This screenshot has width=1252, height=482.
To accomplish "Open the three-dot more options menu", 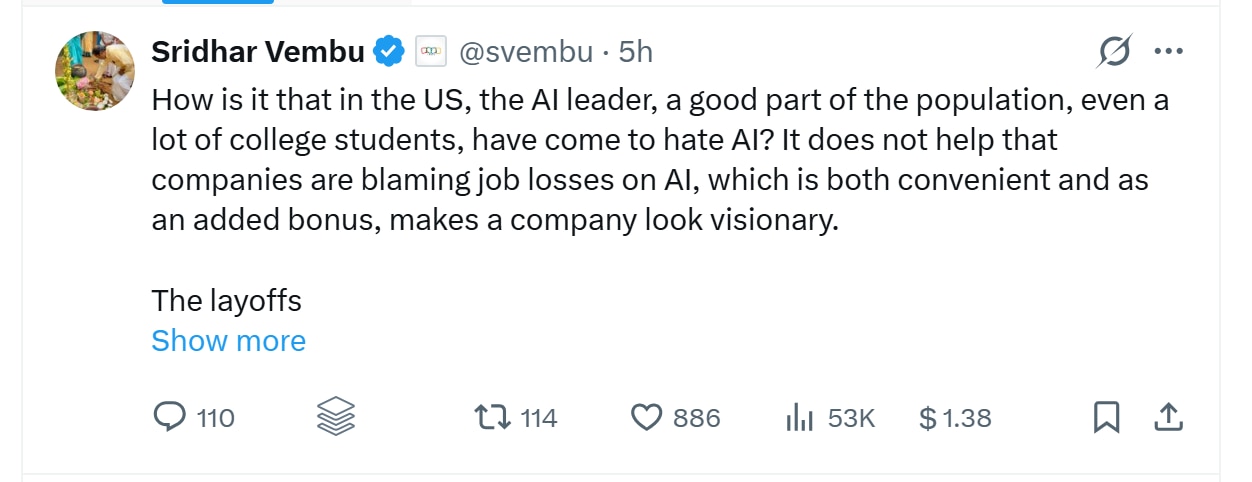I will coord(1168,52).
